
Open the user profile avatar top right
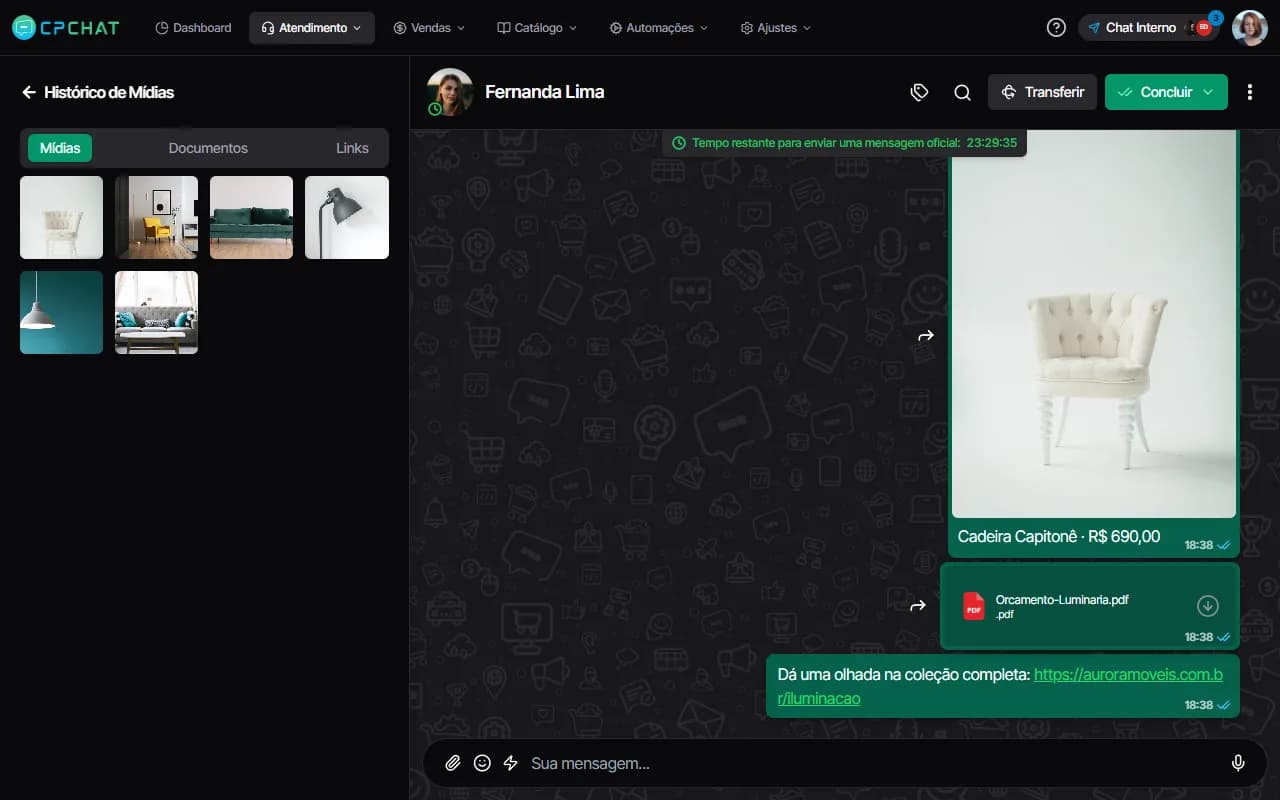[x=1250, y=28]
